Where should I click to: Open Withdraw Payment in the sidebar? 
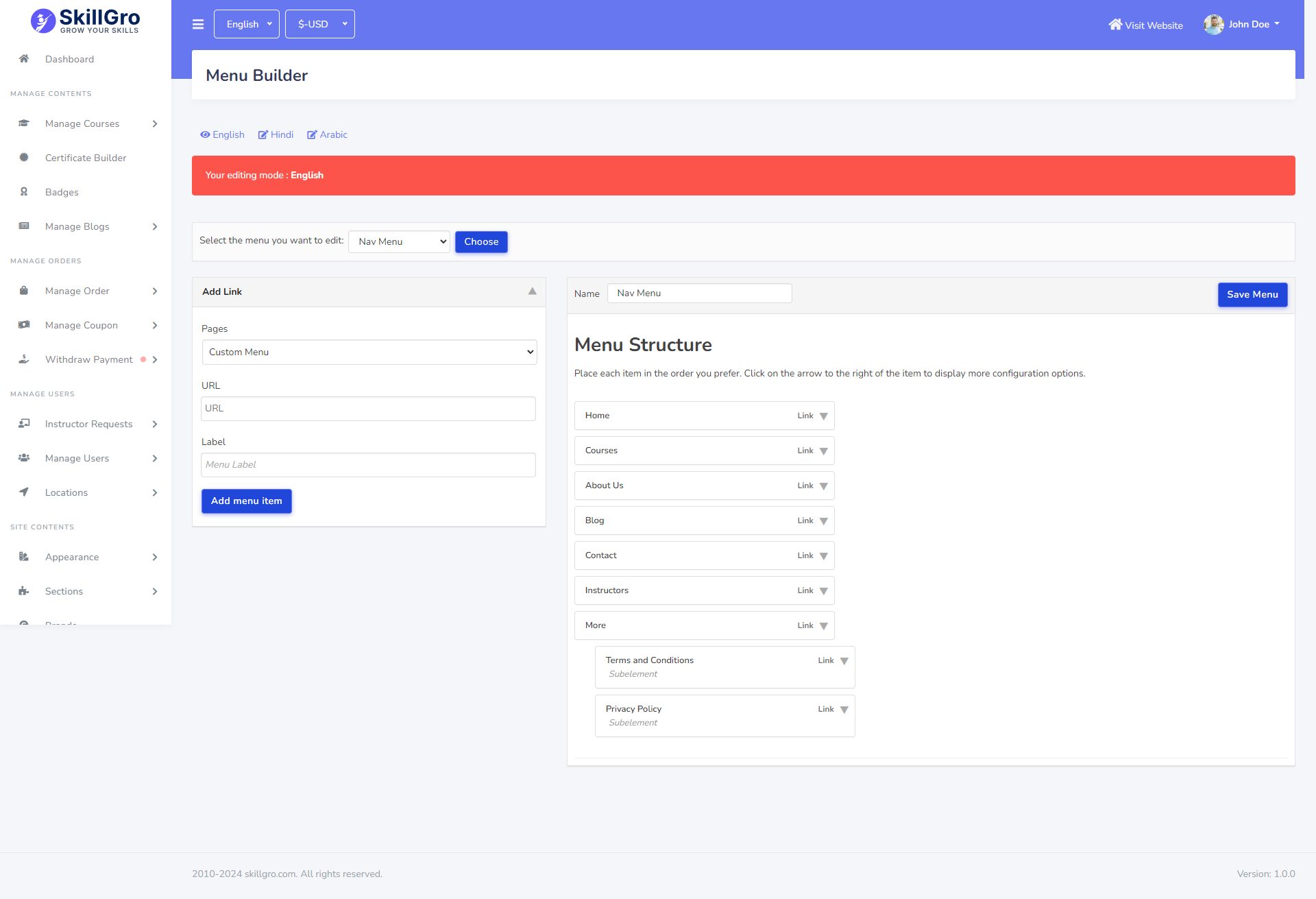click(x=88, y=359)
